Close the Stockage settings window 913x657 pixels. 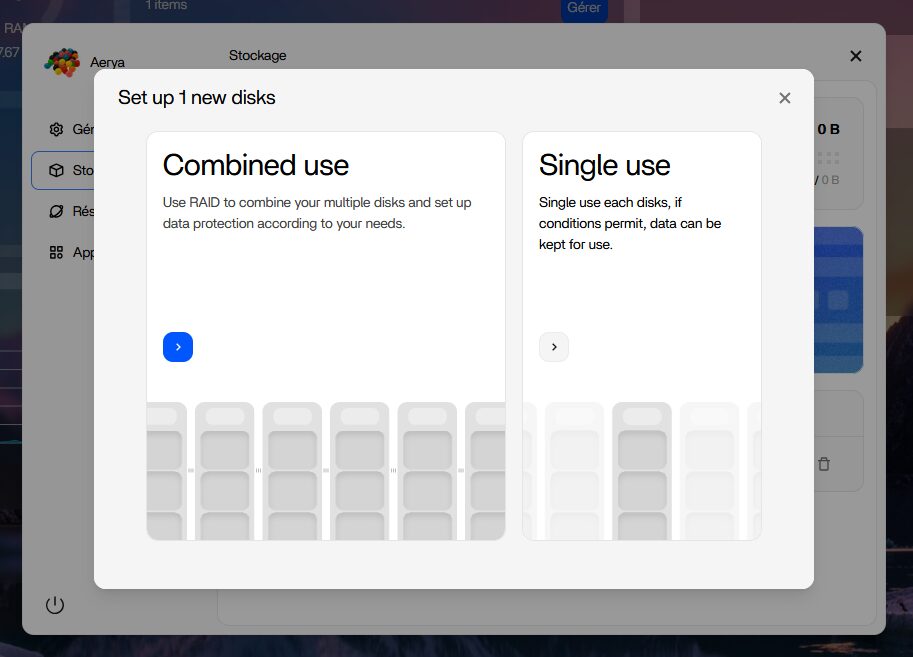click(x=855, y=56)
